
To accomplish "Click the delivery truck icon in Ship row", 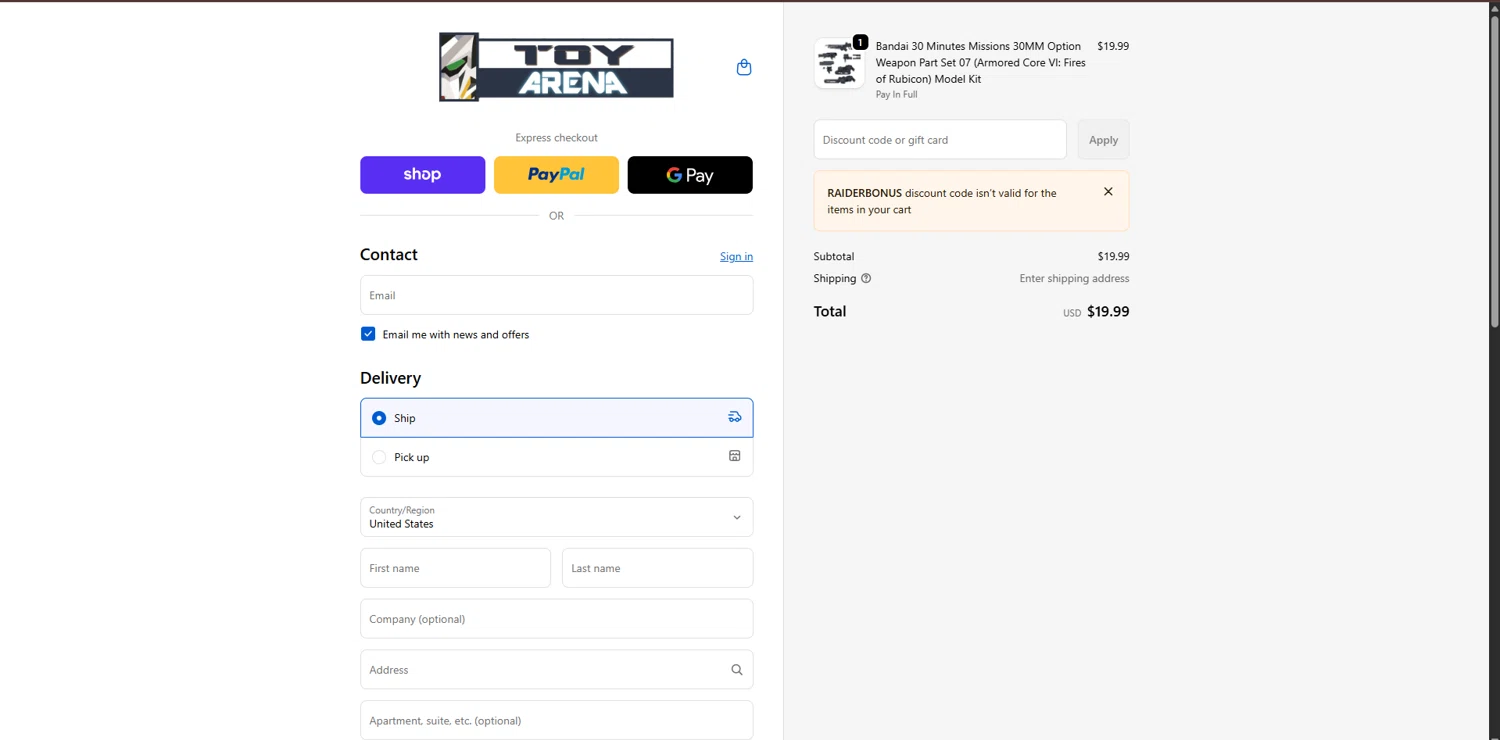I will 735,417.
